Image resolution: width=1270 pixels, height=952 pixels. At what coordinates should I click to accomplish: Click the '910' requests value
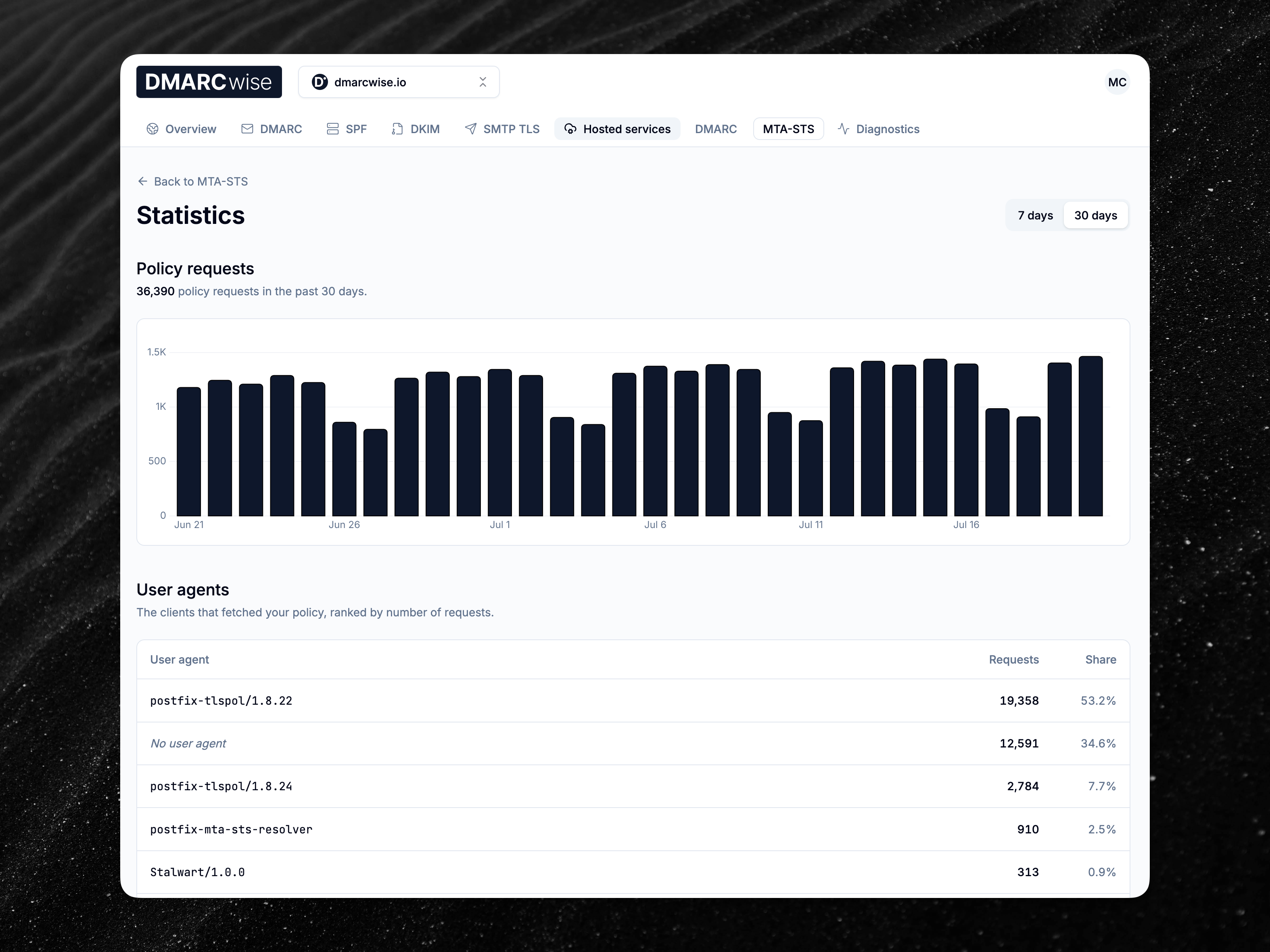1028,829
